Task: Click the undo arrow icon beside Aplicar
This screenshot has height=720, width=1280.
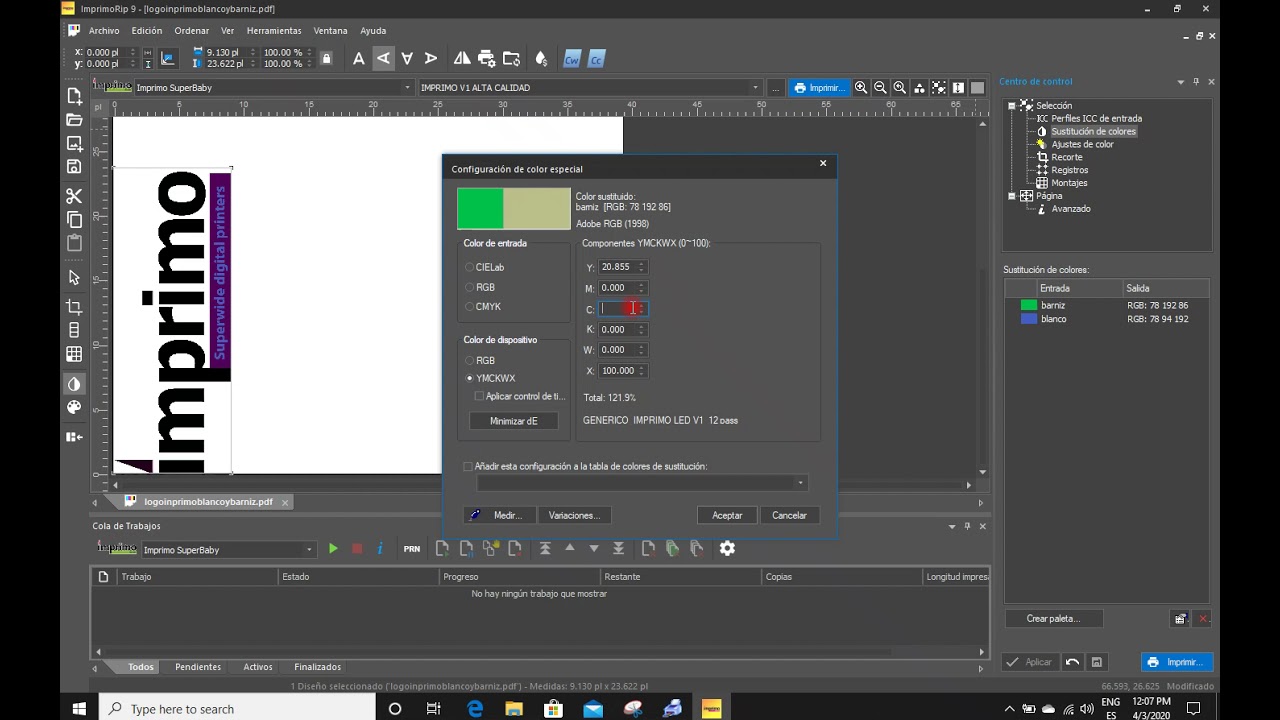Action: coord(1072,662)
